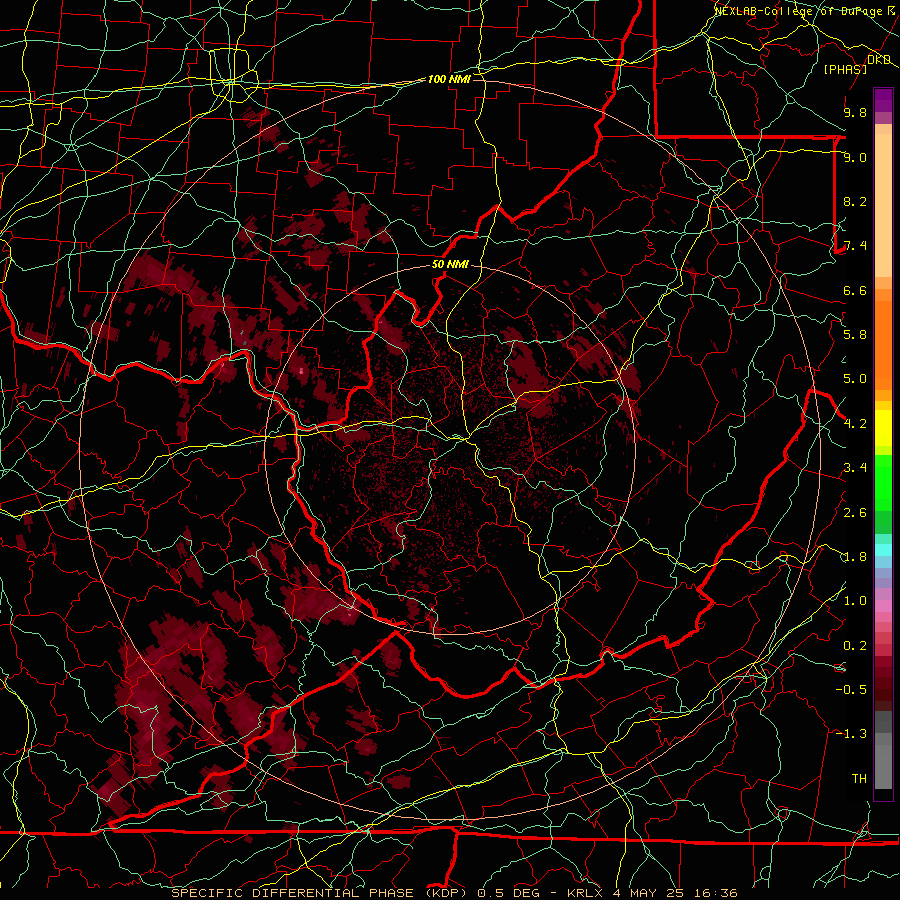Click the 1.8 value on color scale

coord(855,557)
